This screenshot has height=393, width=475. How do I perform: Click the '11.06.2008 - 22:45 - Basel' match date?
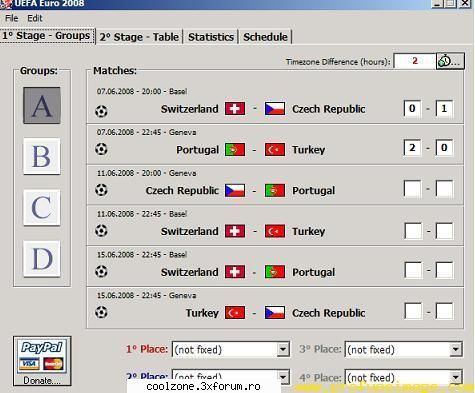[x=142, y=214]
